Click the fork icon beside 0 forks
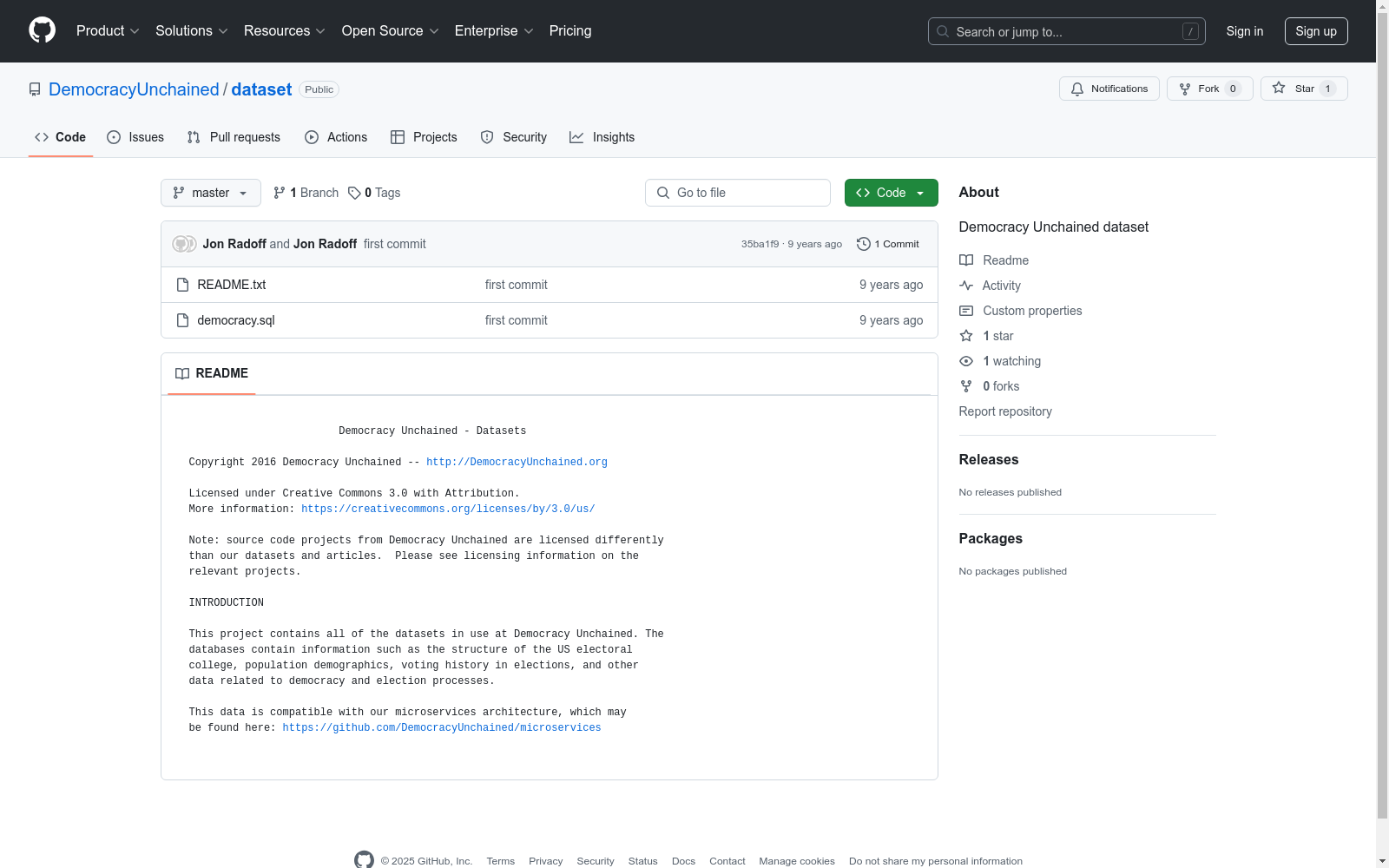This screenshot has width=1389, height=868. pos(966,386)
